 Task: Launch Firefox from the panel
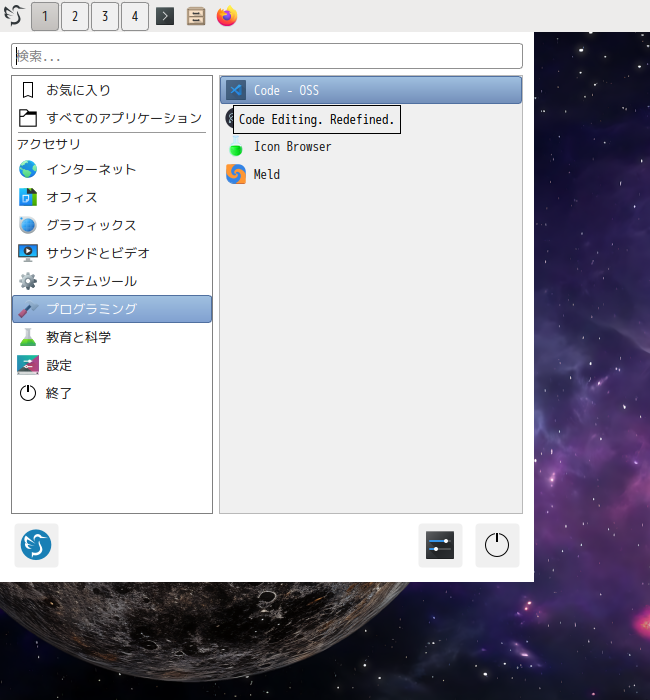[227, 16]
